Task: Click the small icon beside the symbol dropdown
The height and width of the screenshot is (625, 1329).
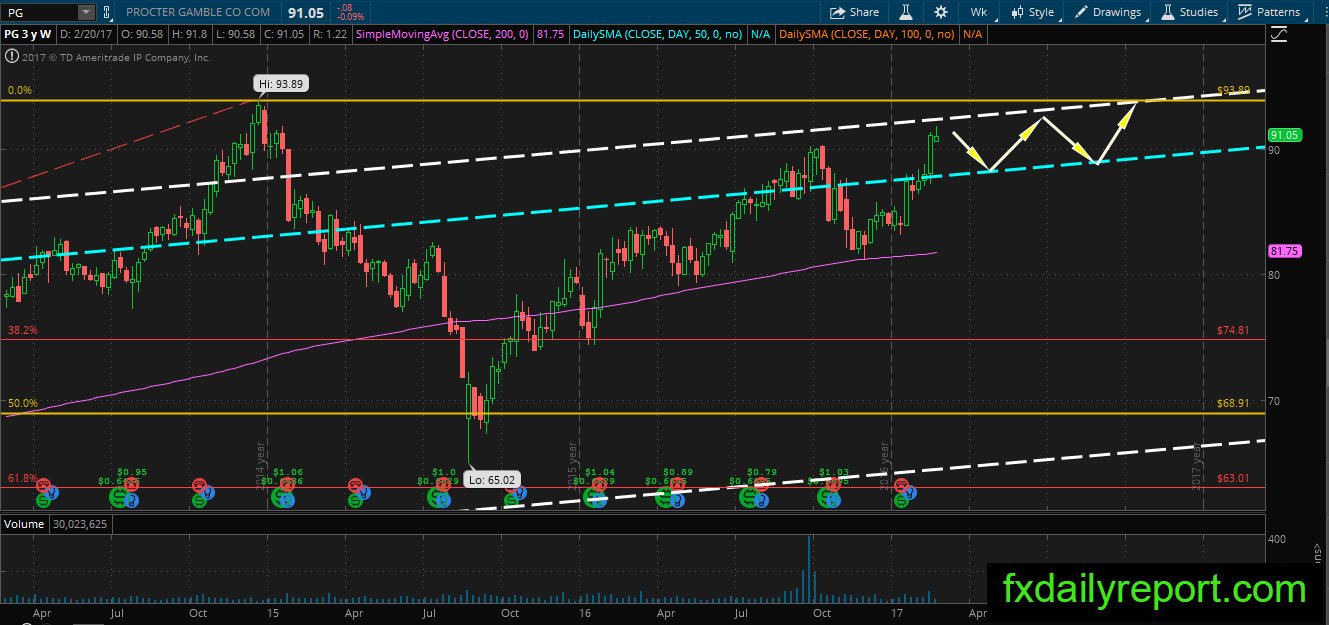Action: click(x=105, y=12)
